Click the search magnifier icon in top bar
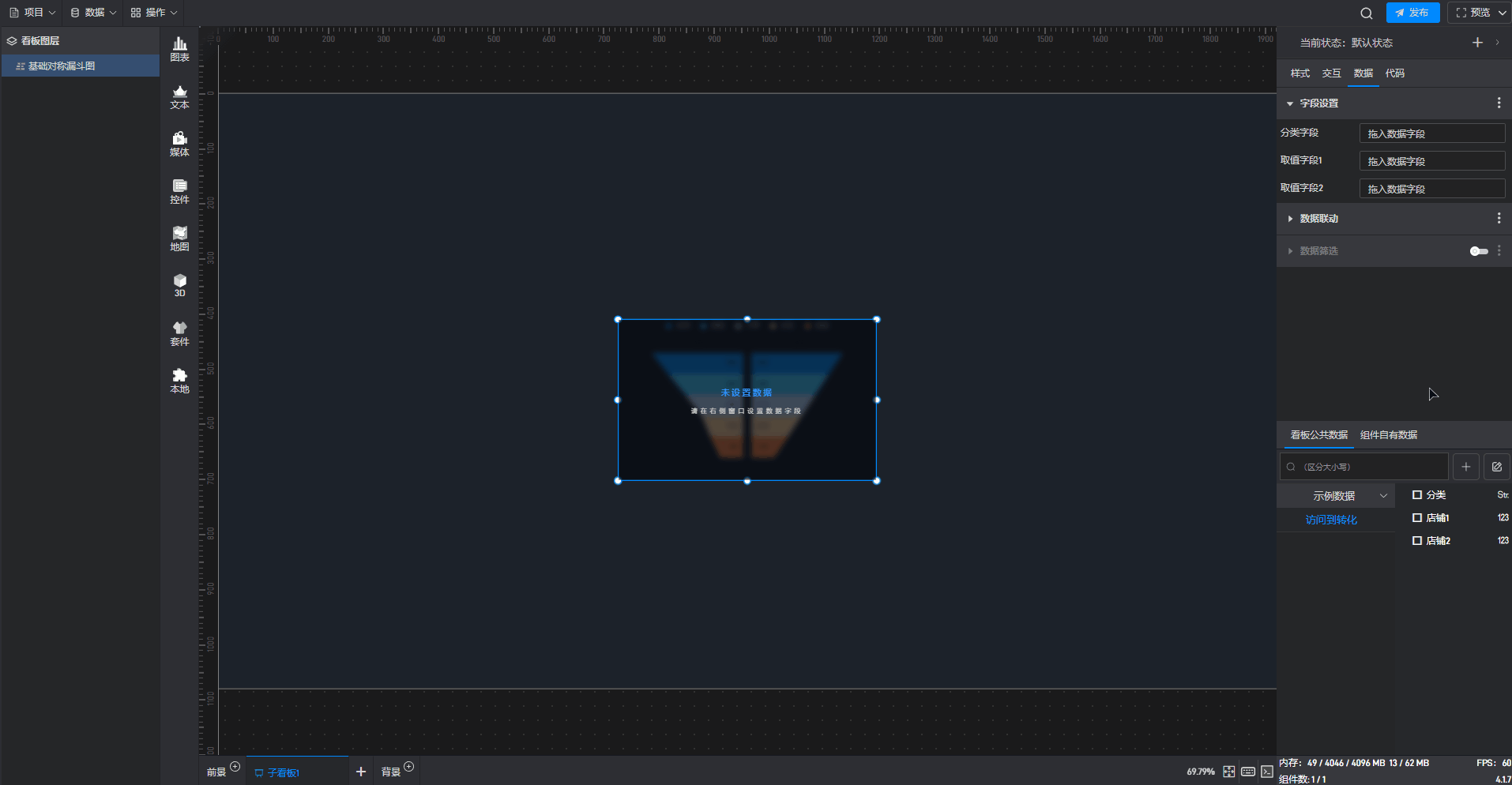Image resolution: width=1512 pixels, height=785 pixels. coord(1366,13)
